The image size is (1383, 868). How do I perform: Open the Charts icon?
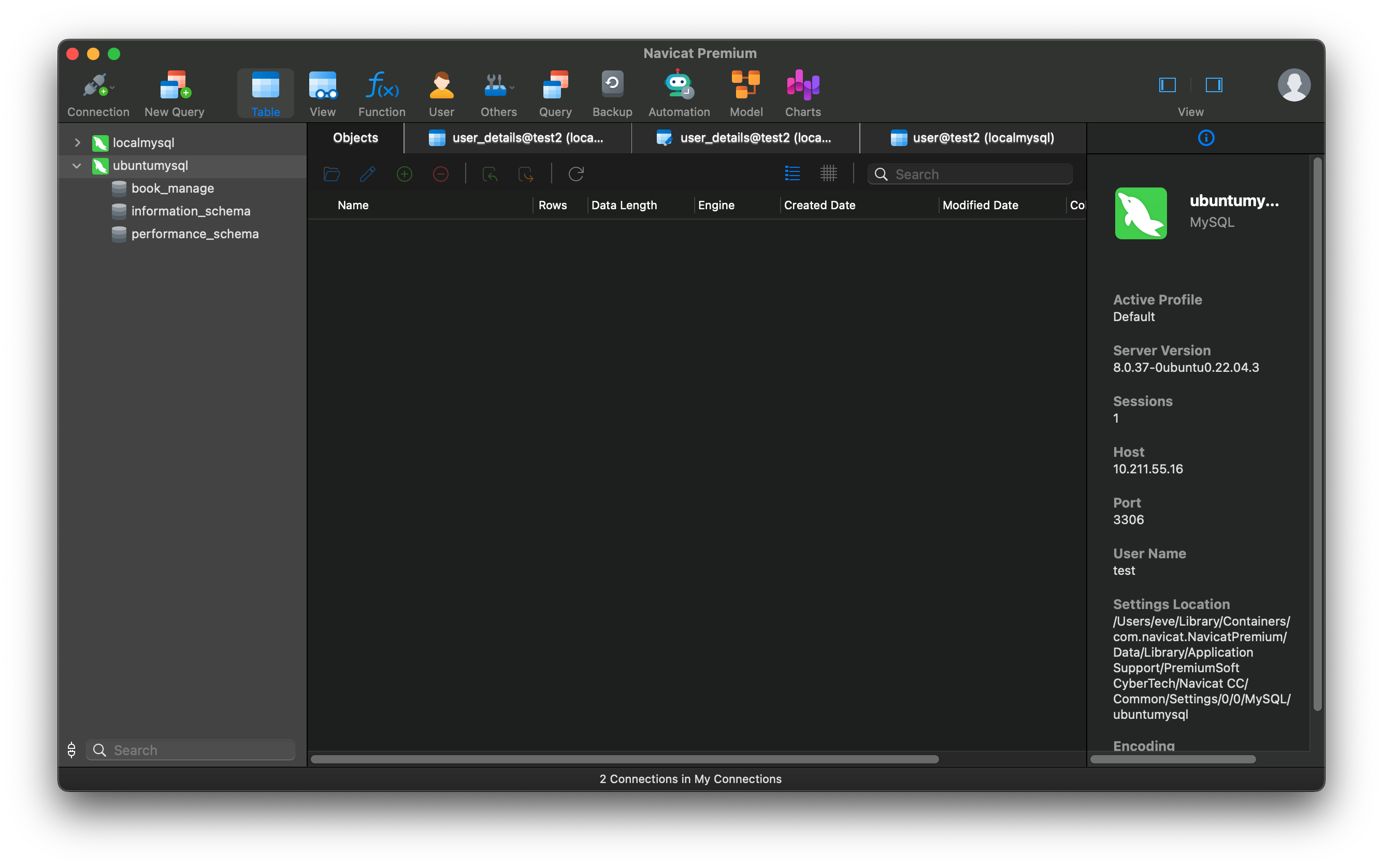(x=802, y=85)
